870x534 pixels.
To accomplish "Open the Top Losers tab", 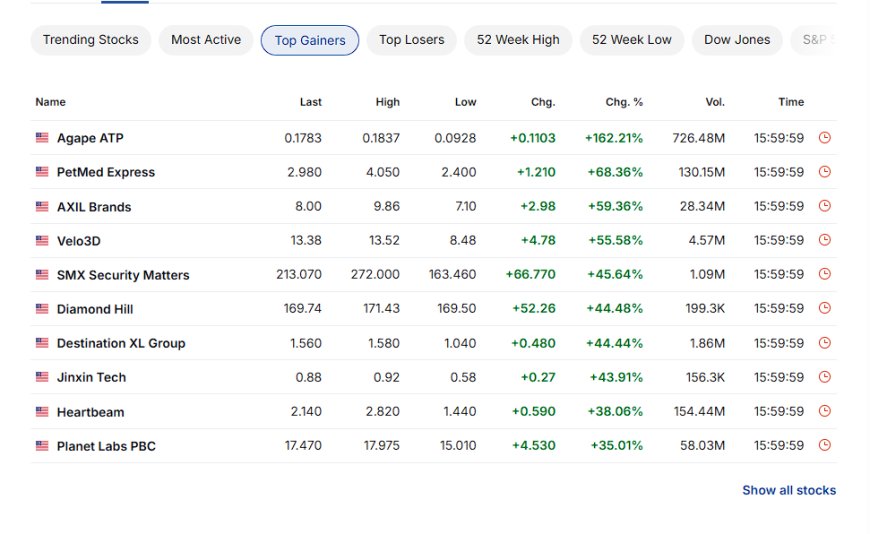I will [412, 40].
